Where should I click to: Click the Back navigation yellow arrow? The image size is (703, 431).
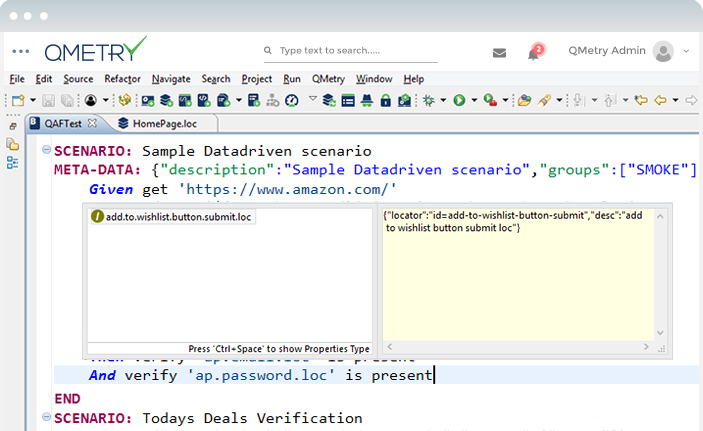point(660,100)
